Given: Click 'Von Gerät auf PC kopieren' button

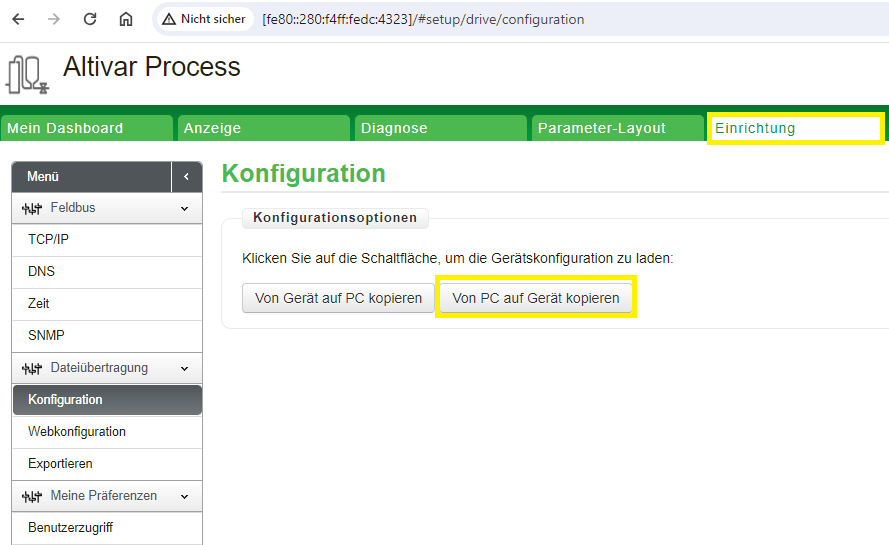Looking at the screenshot, I should pyautogui.click(x=338, y=298).
